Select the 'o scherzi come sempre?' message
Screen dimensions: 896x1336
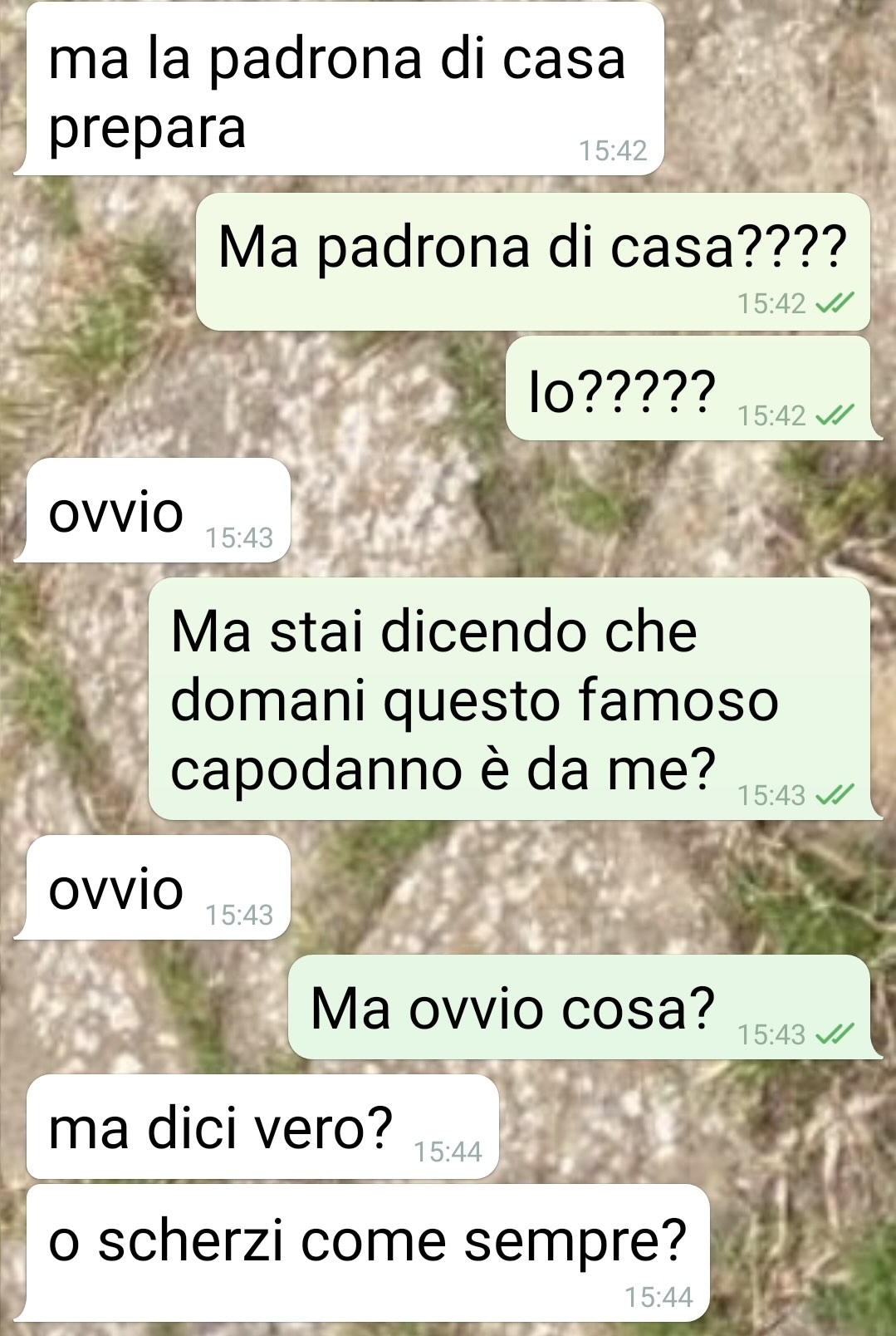pyautogui.click(x=362, y=1254)
